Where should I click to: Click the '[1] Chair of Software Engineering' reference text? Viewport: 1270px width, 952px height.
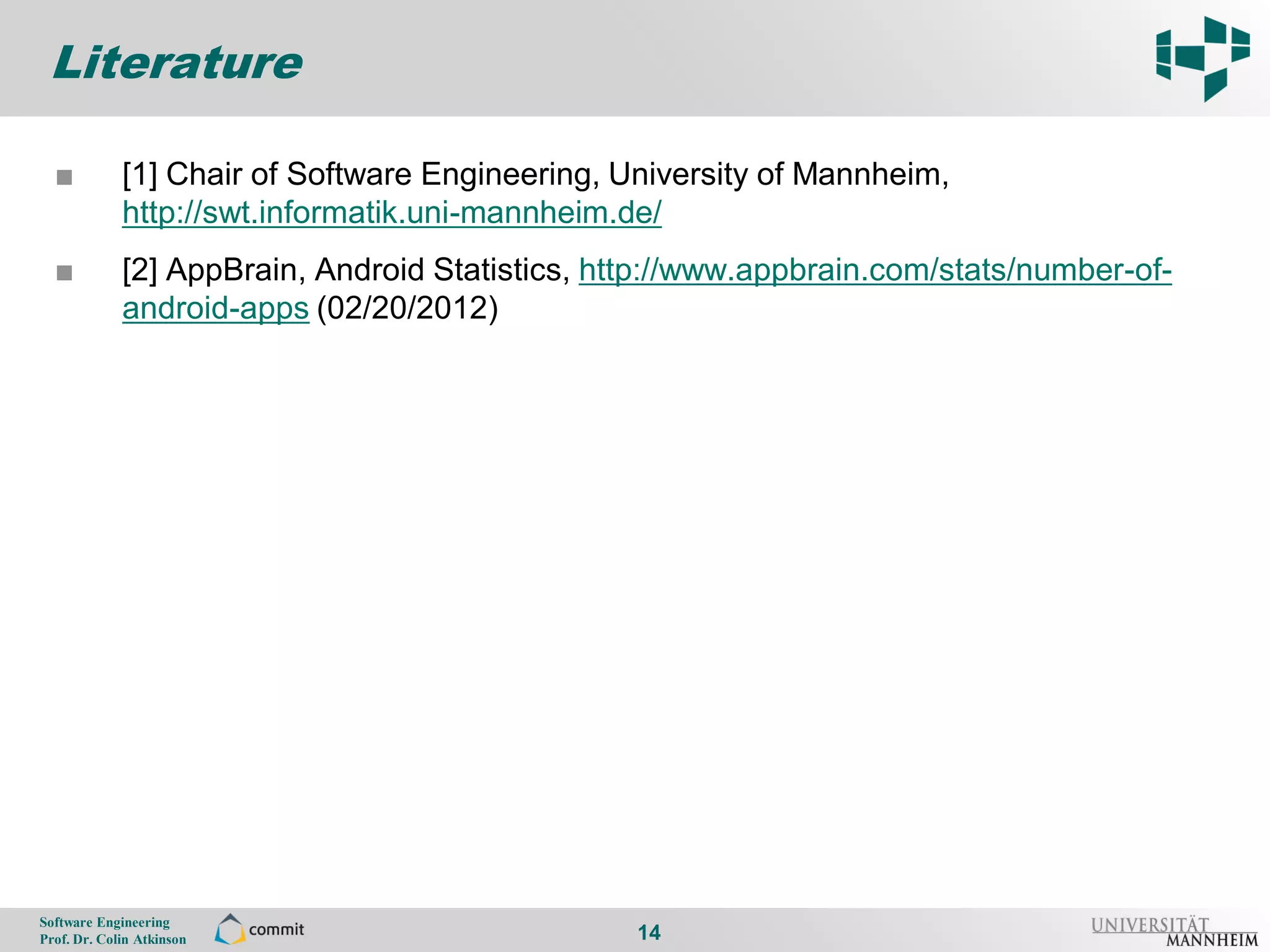(361, 174)
